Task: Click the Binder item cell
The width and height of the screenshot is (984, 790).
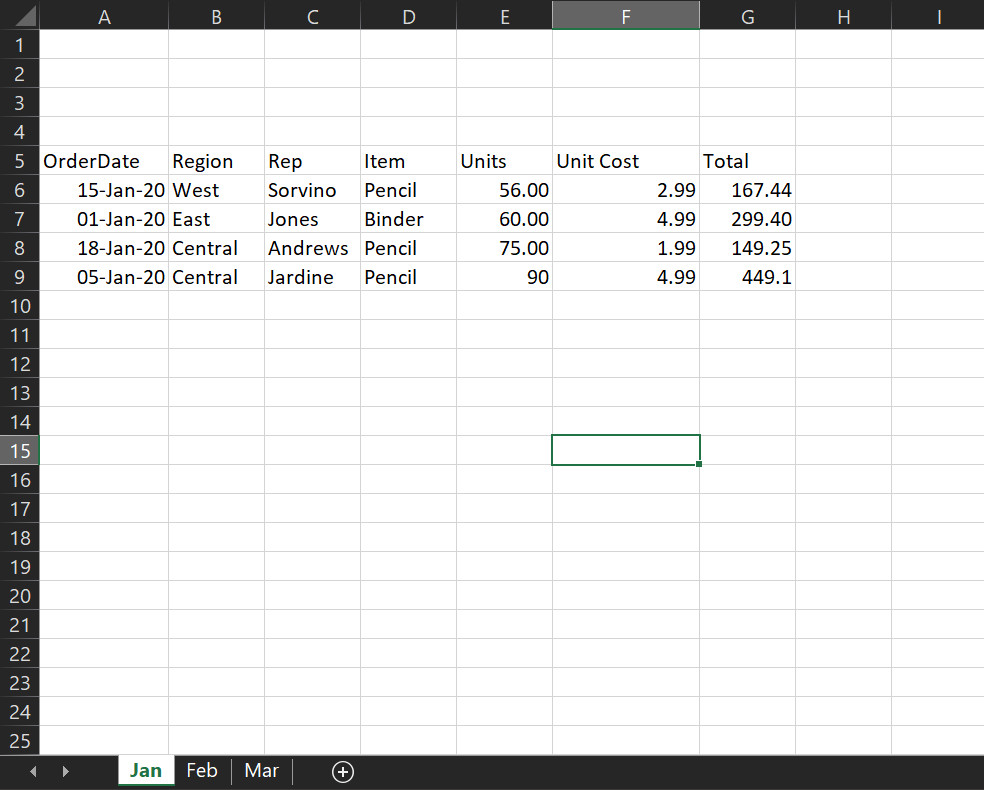Action: point(408,219)
